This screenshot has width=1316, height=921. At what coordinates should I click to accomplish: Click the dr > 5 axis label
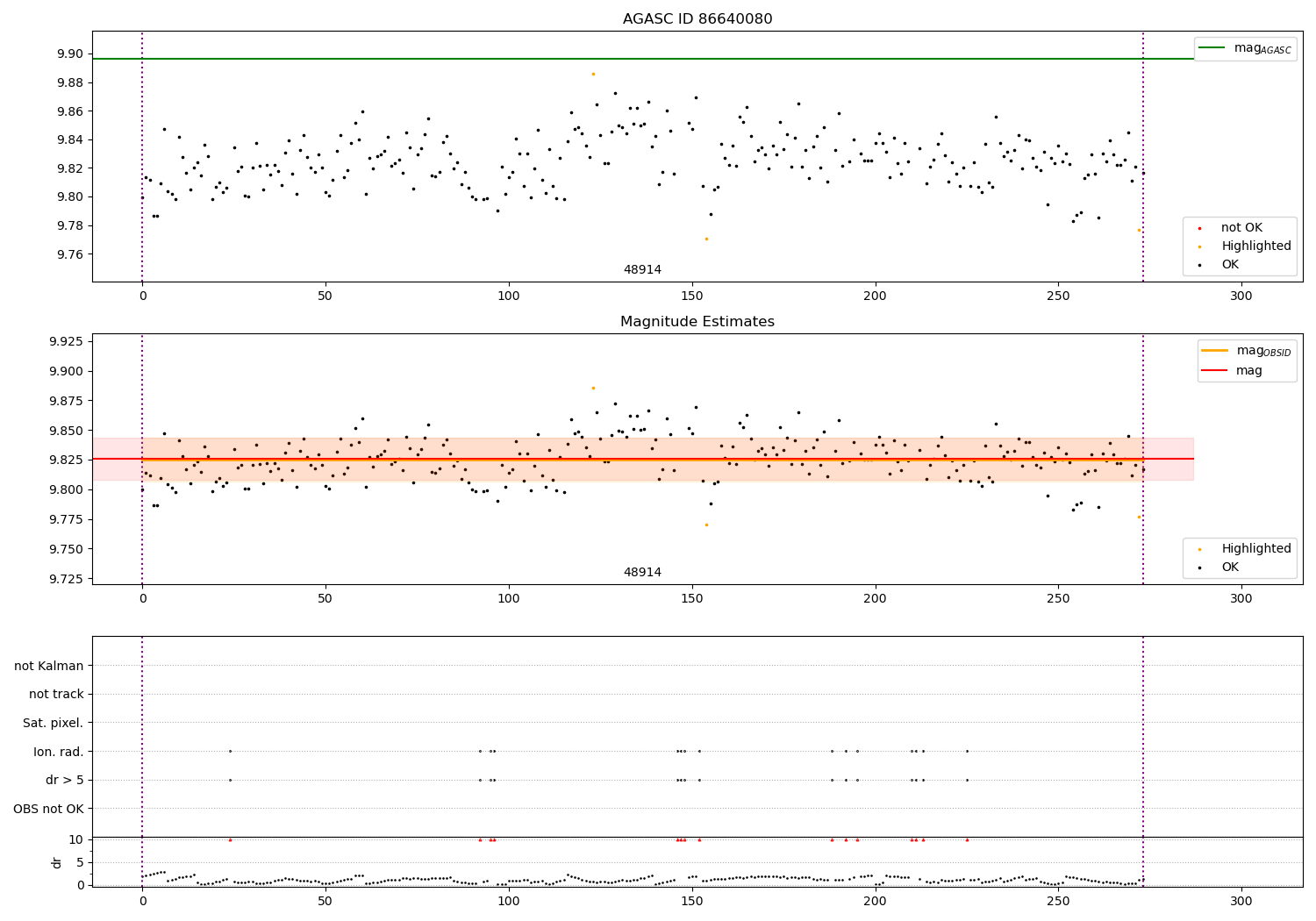65,781
